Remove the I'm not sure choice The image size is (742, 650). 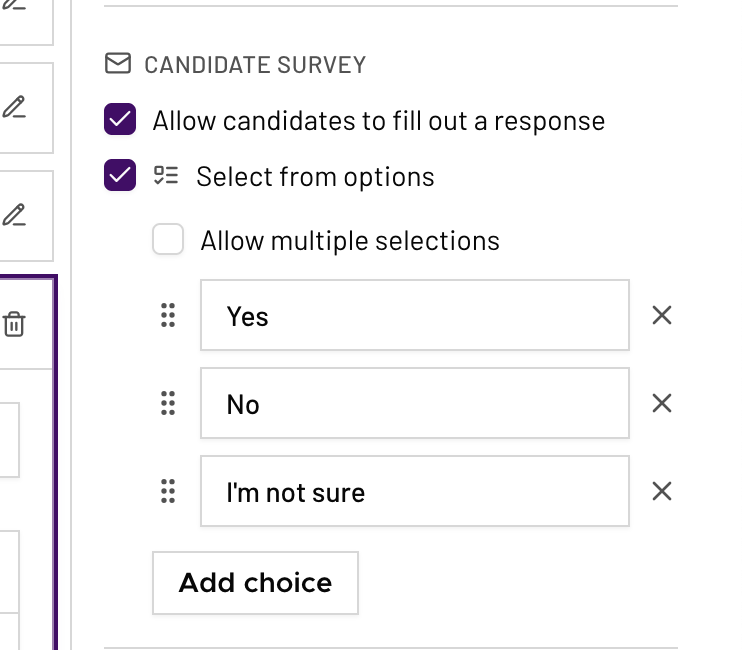(x=661, y=491)
